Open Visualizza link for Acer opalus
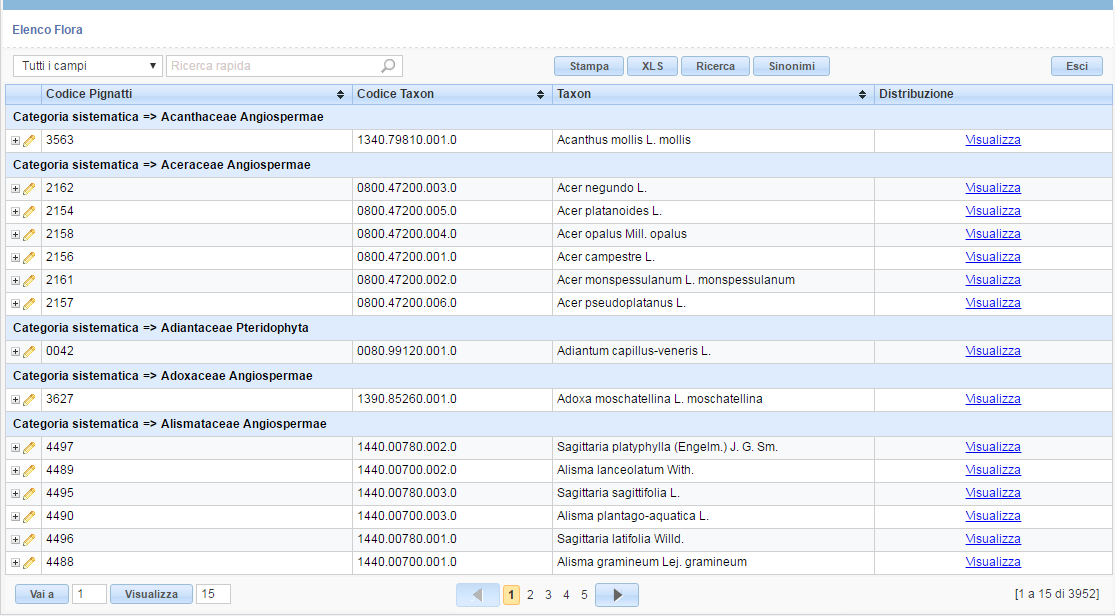This screenshot has height=616, width=1116. pos(993,234)
